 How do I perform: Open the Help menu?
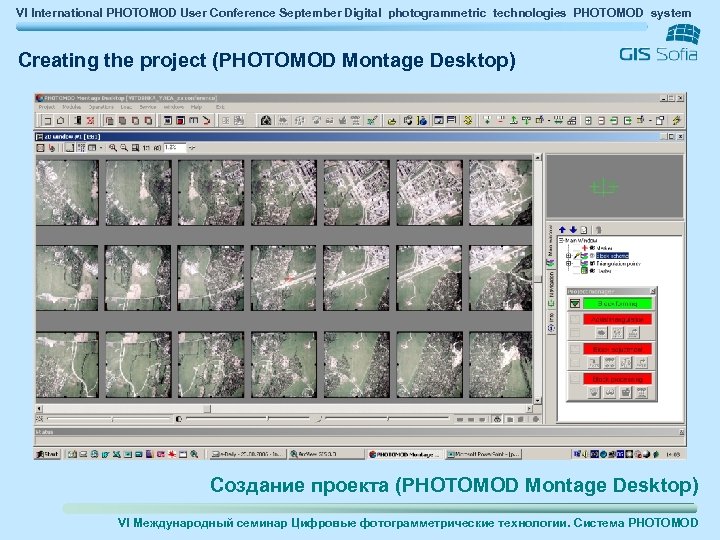click(196, 107)
